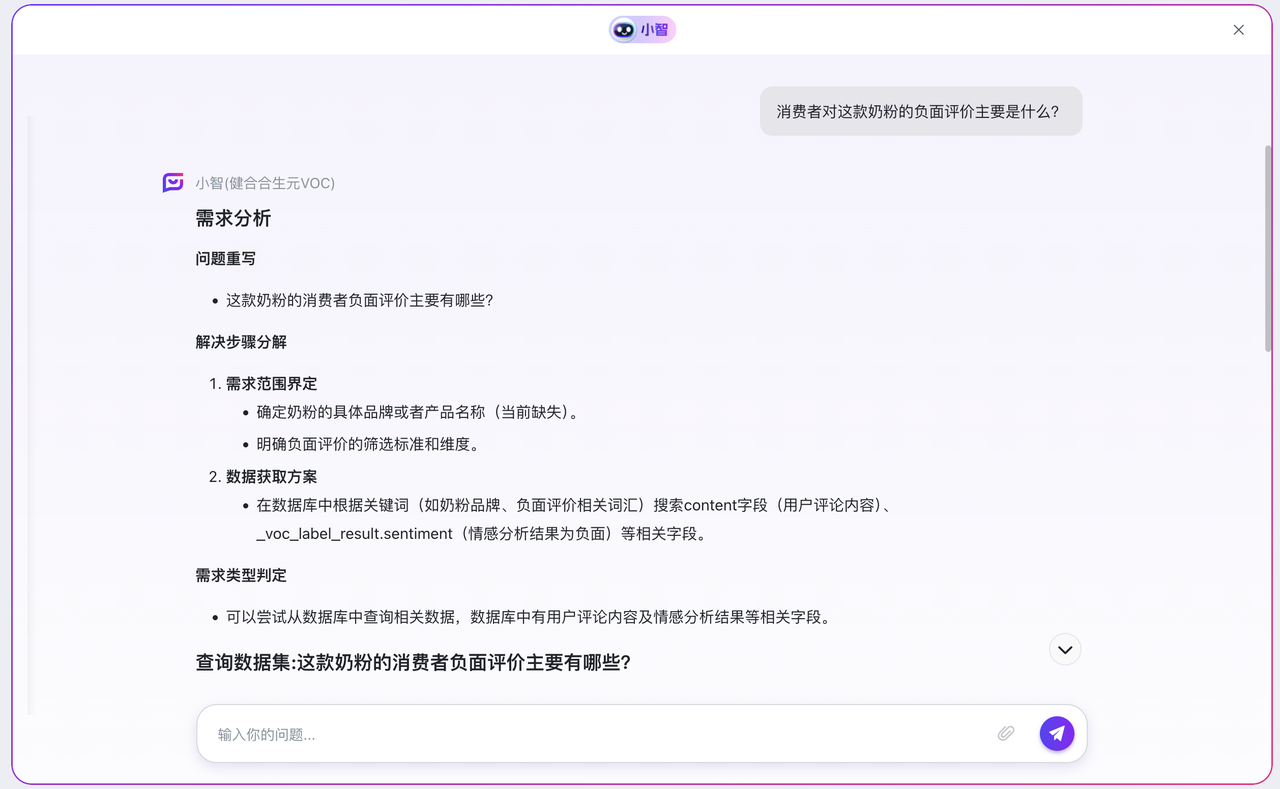Screen dimensions: 1280x789
Task: Click the 需求分析 heading
Action: [233, 218]
